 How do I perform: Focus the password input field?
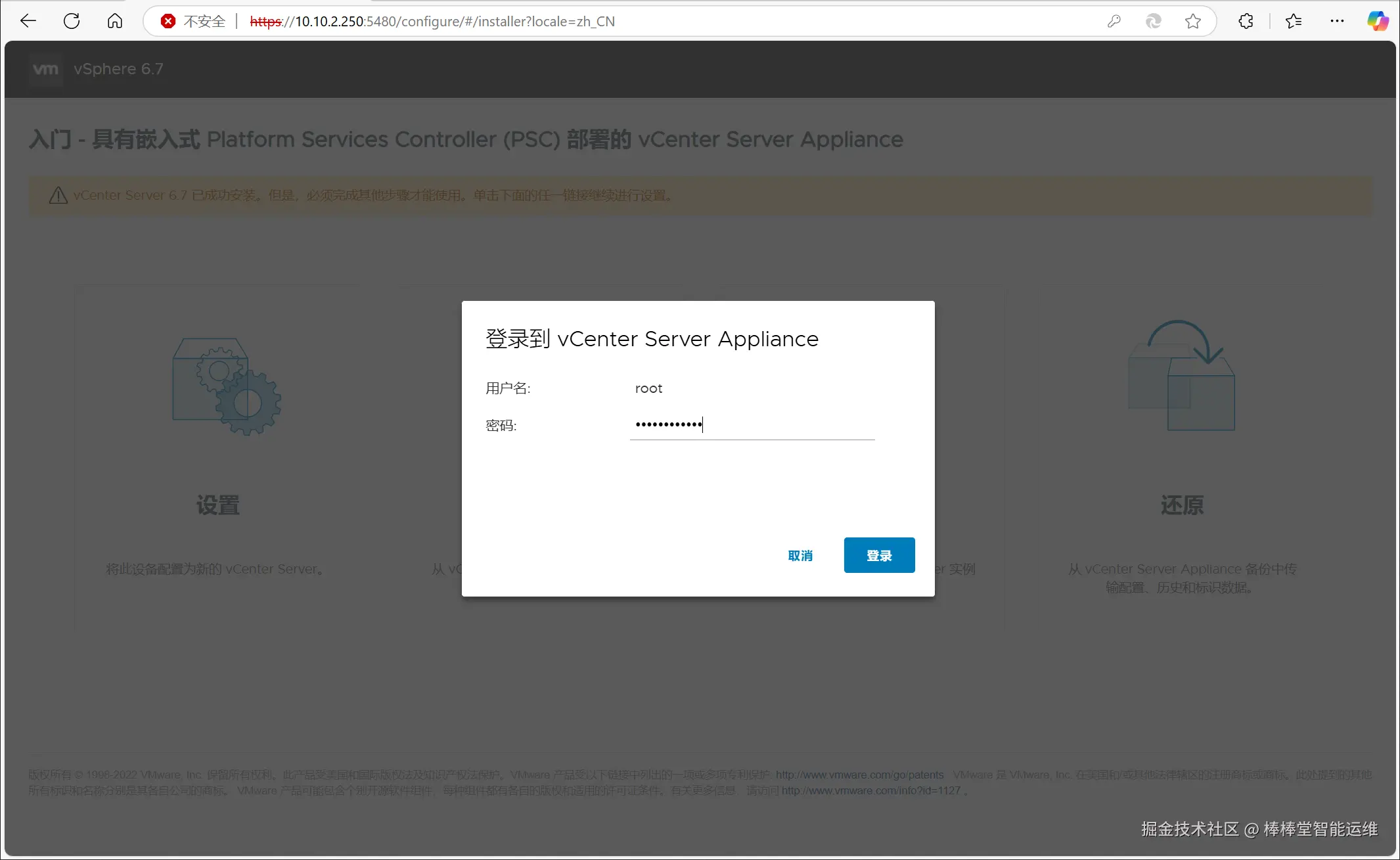(x=752, y=425)
